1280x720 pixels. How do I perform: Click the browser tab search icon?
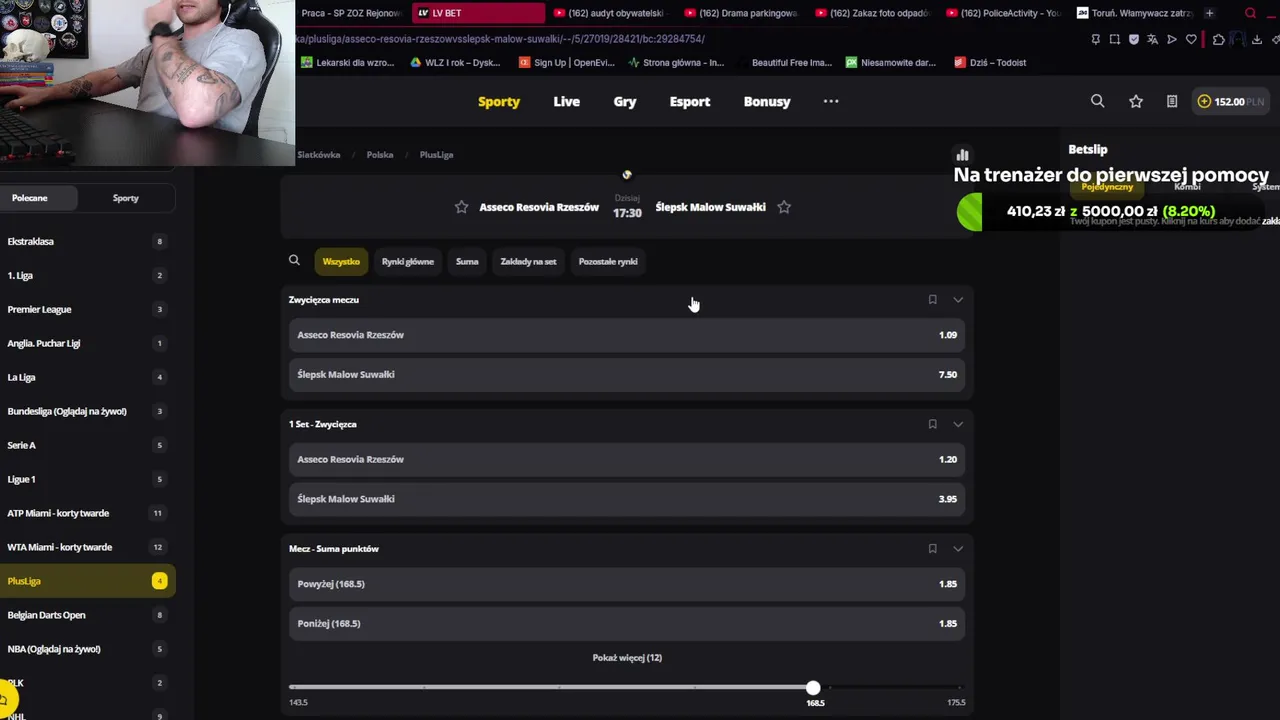click(1251, 13)
